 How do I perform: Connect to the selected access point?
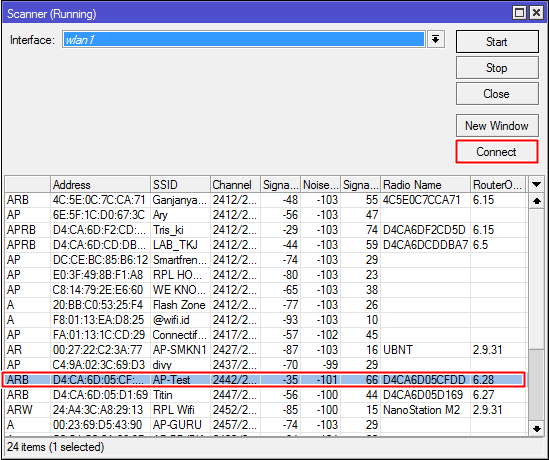click(497, 152)
